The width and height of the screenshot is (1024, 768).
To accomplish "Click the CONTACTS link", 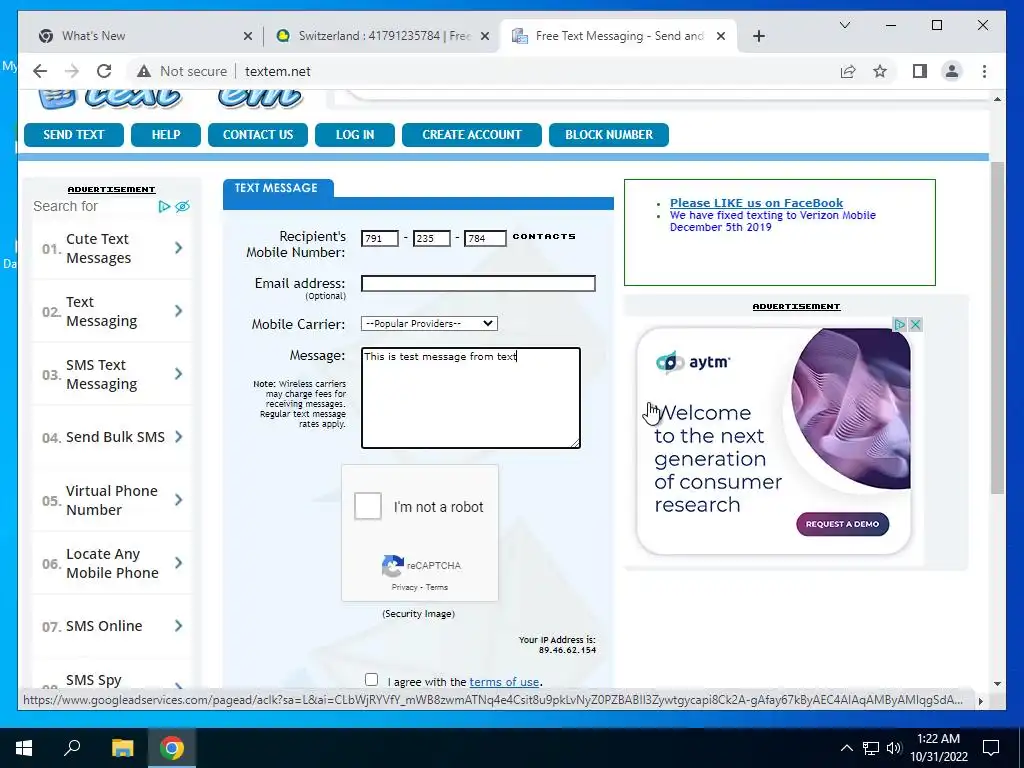I will (x=544, y=236).
